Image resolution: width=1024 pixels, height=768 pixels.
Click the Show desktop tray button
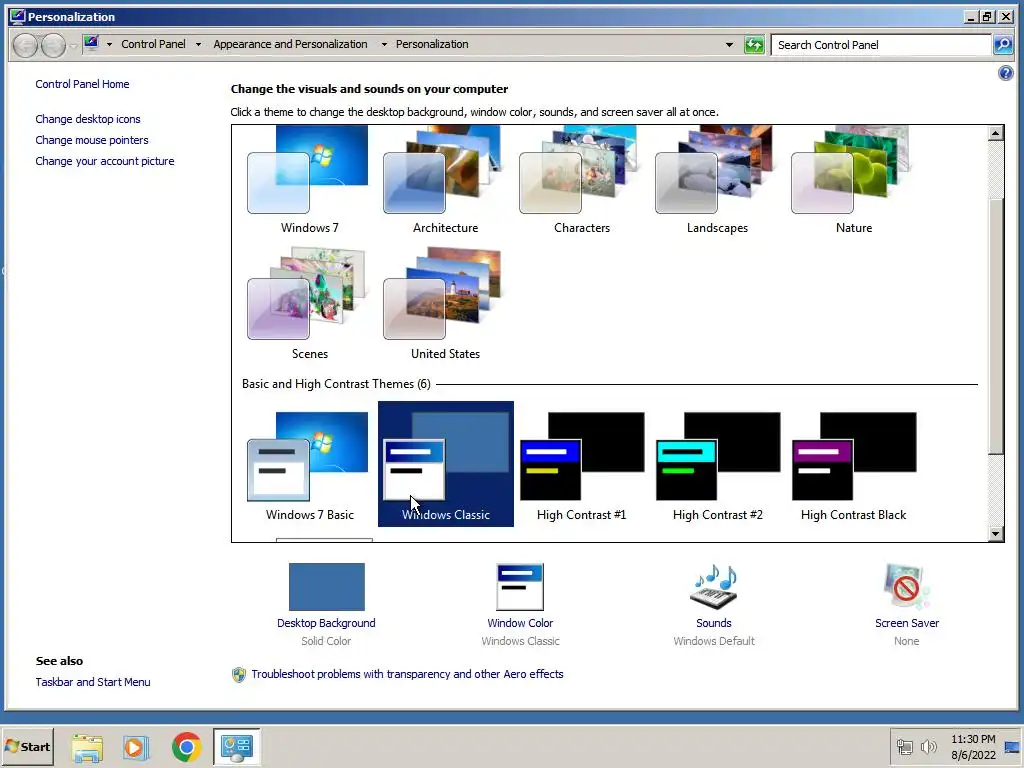[x=1012, y=746]
